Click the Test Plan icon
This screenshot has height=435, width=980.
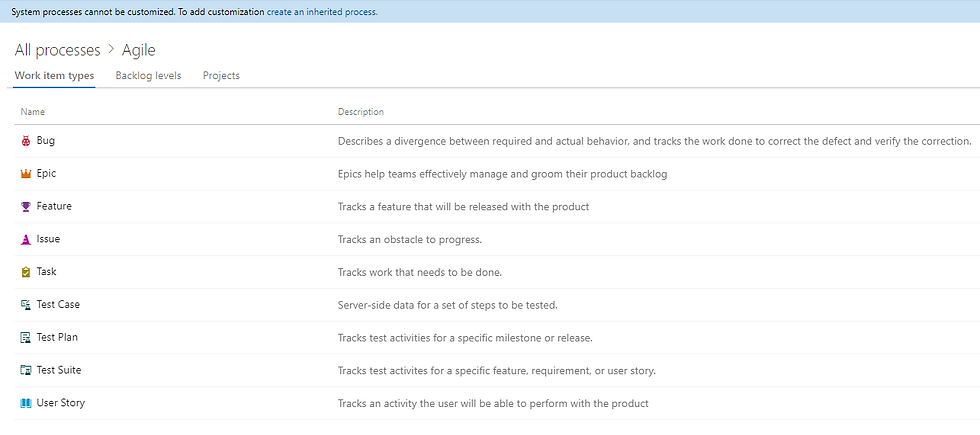click(26, 338)
